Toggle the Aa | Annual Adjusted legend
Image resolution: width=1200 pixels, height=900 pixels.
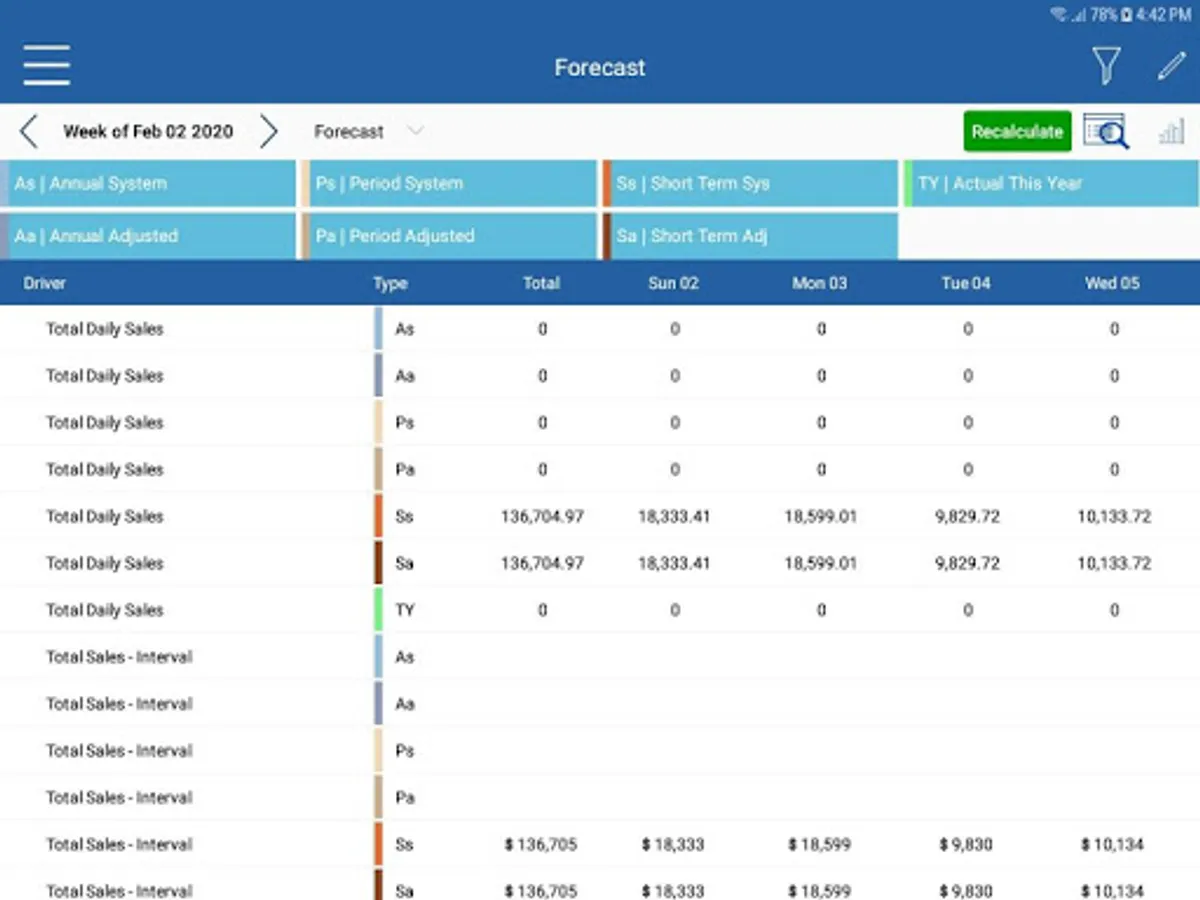(x=148, y=237)
